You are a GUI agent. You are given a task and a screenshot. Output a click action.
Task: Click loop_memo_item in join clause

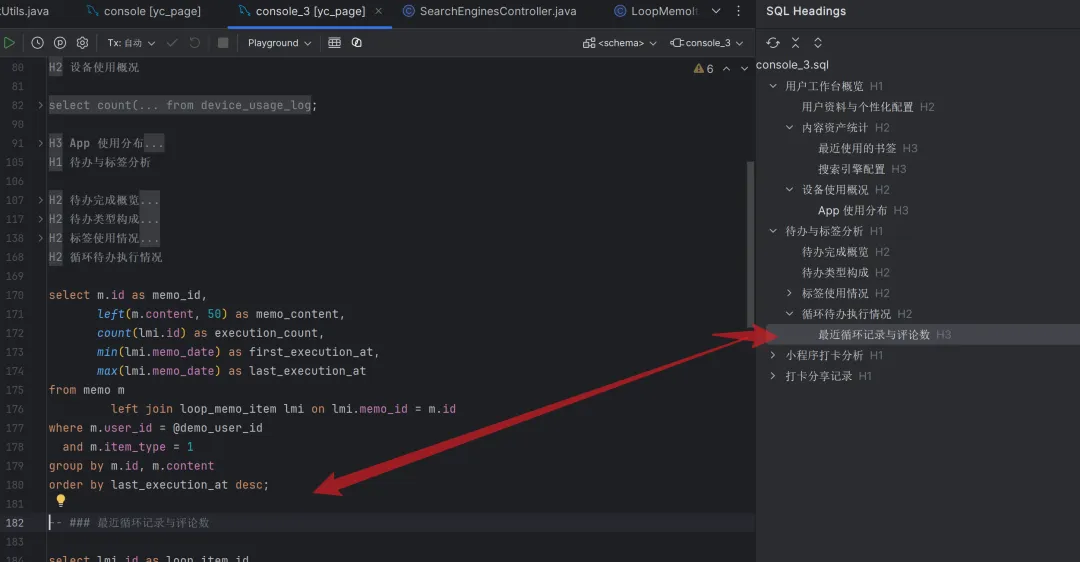click(x=228, y=409)
